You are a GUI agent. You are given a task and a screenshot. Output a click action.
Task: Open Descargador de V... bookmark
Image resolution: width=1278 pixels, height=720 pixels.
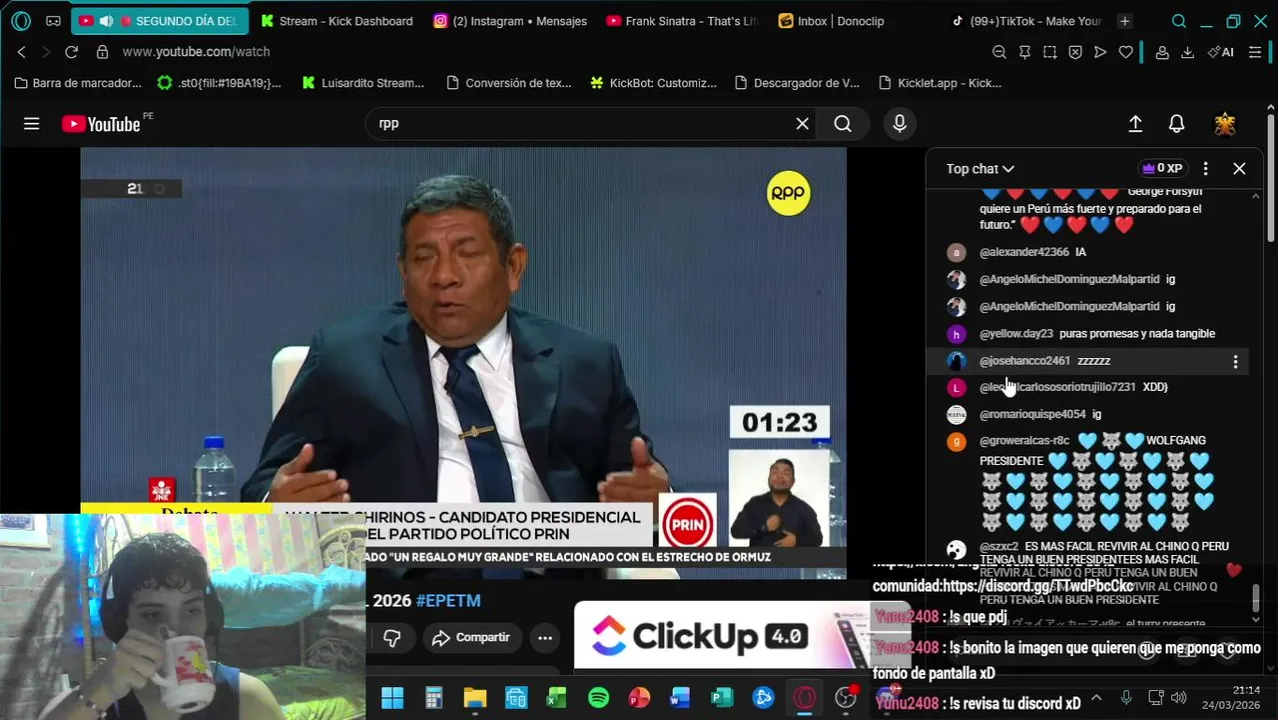point(797,83)
